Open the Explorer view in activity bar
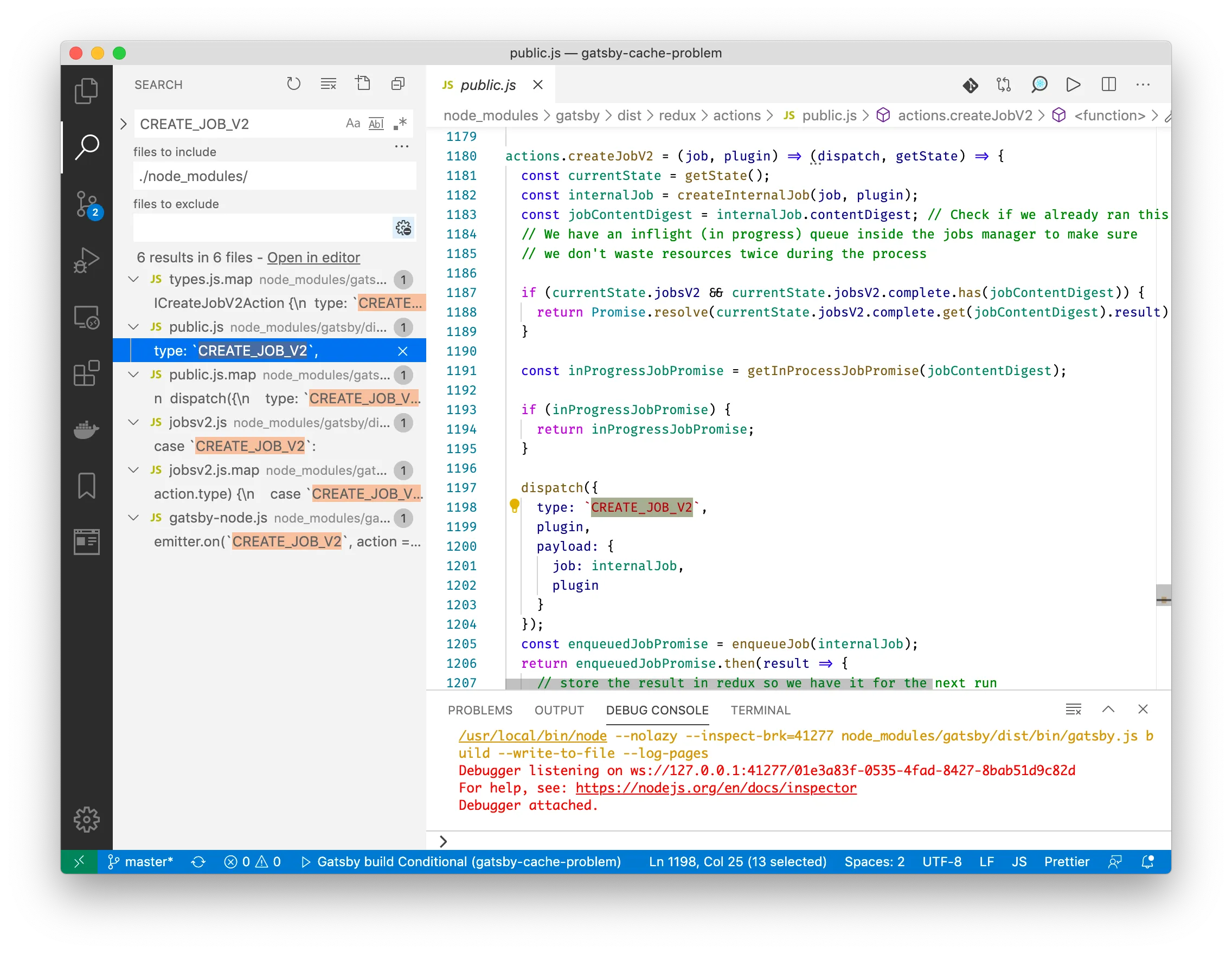This screenshot has width=1232, height=954. [x=86, y=90]
